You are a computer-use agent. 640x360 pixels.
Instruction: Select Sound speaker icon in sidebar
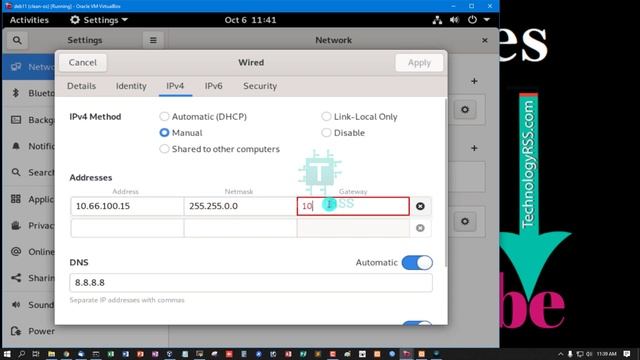pyautogui.click(x=16, y=304)
